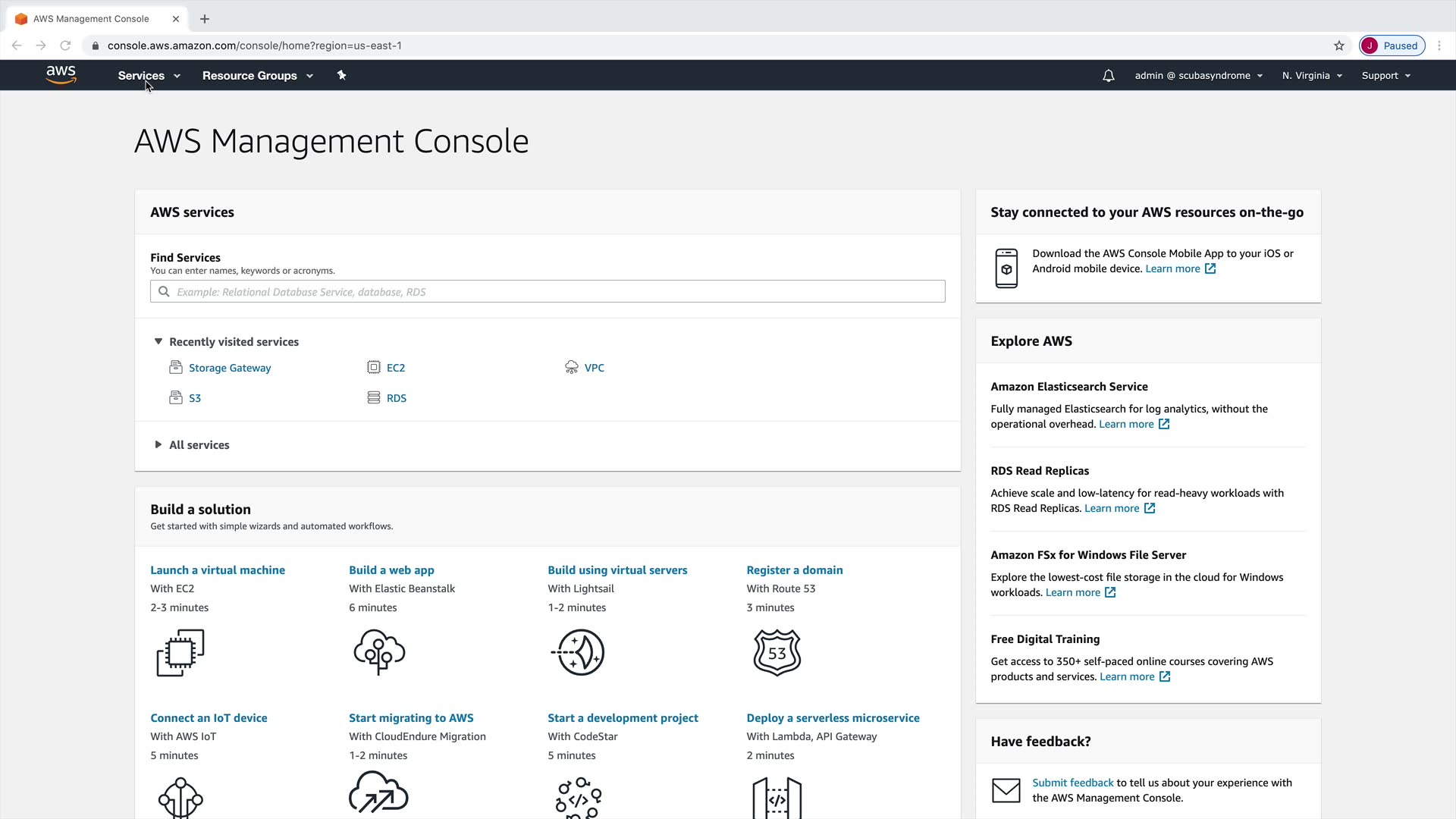Open the Services menu
Image resolution: width=1456 pixels, height=819 pixels.
pyautogui.click(x=149, y=76)
